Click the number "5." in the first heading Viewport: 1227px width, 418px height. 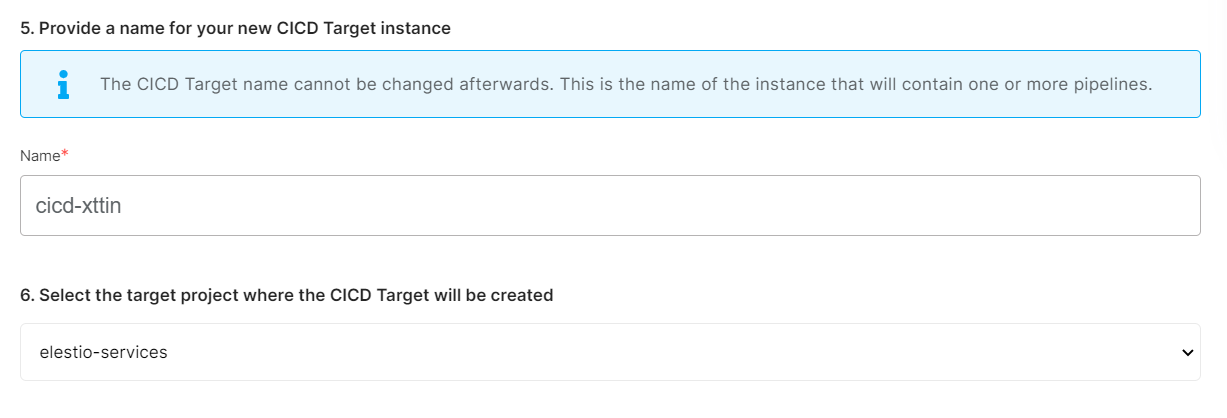coord(26,28)
